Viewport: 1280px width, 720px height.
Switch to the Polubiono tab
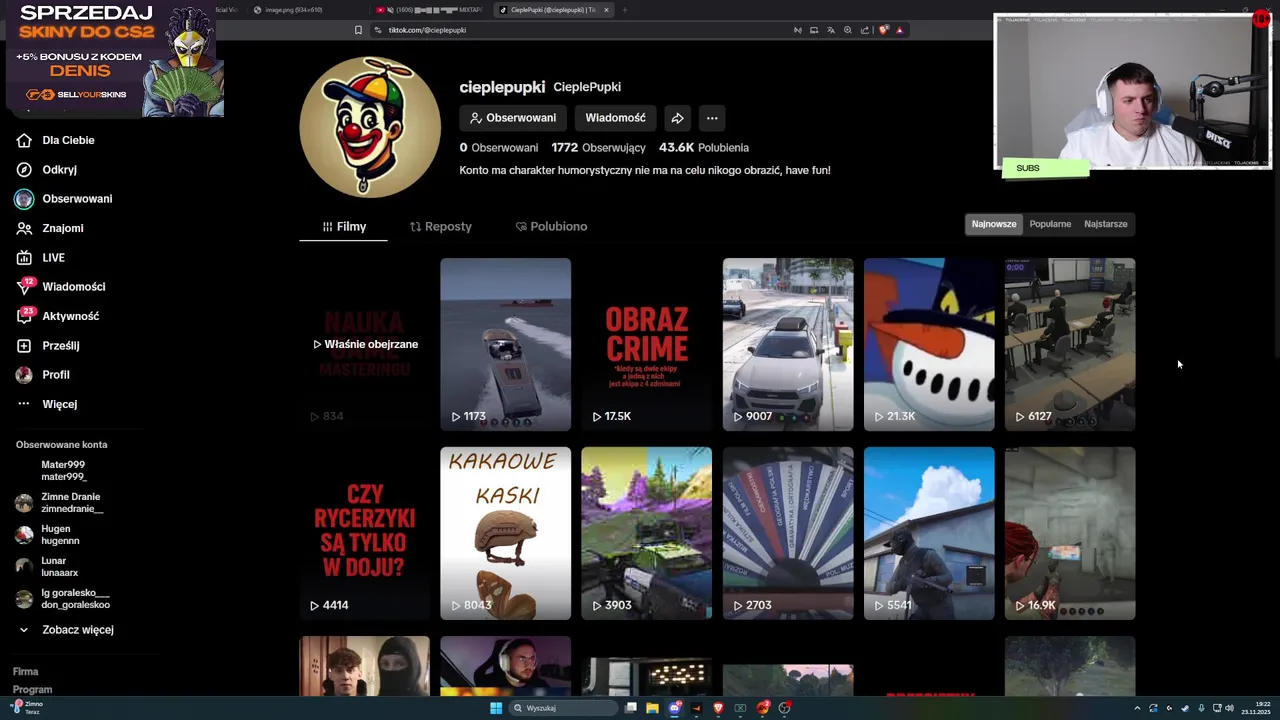(x=551, y=227)
